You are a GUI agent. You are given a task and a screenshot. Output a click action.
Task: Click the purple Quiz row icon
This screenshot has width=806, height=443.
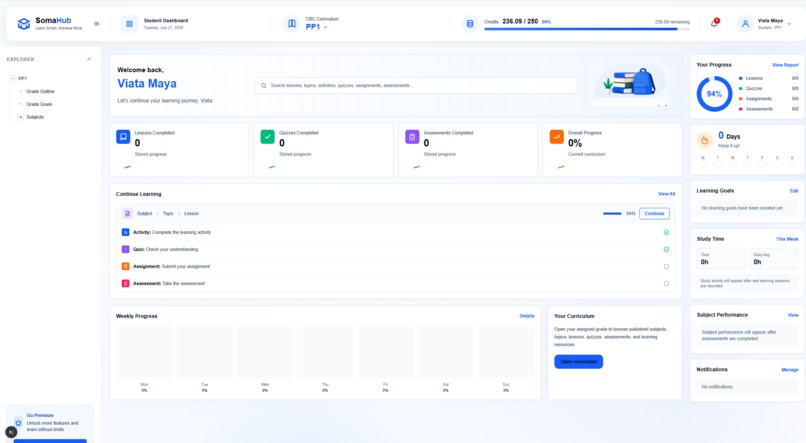125,249
